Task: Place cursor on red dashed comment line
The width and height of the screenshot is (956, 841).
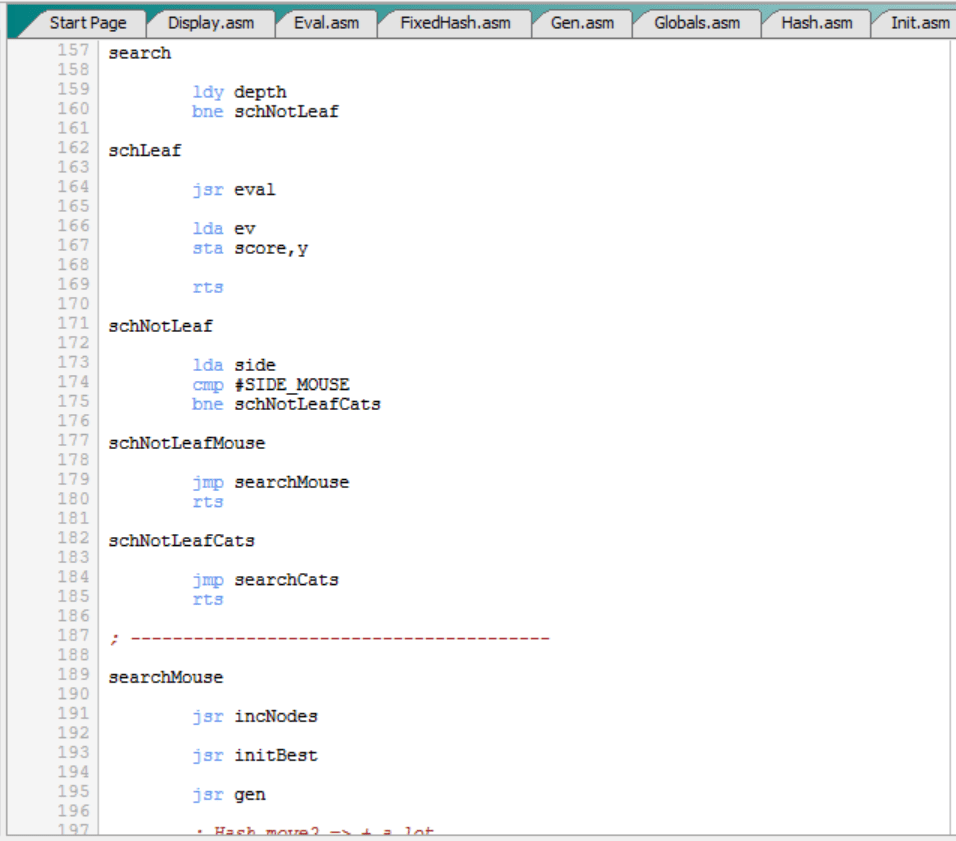Action: (340, 639)
